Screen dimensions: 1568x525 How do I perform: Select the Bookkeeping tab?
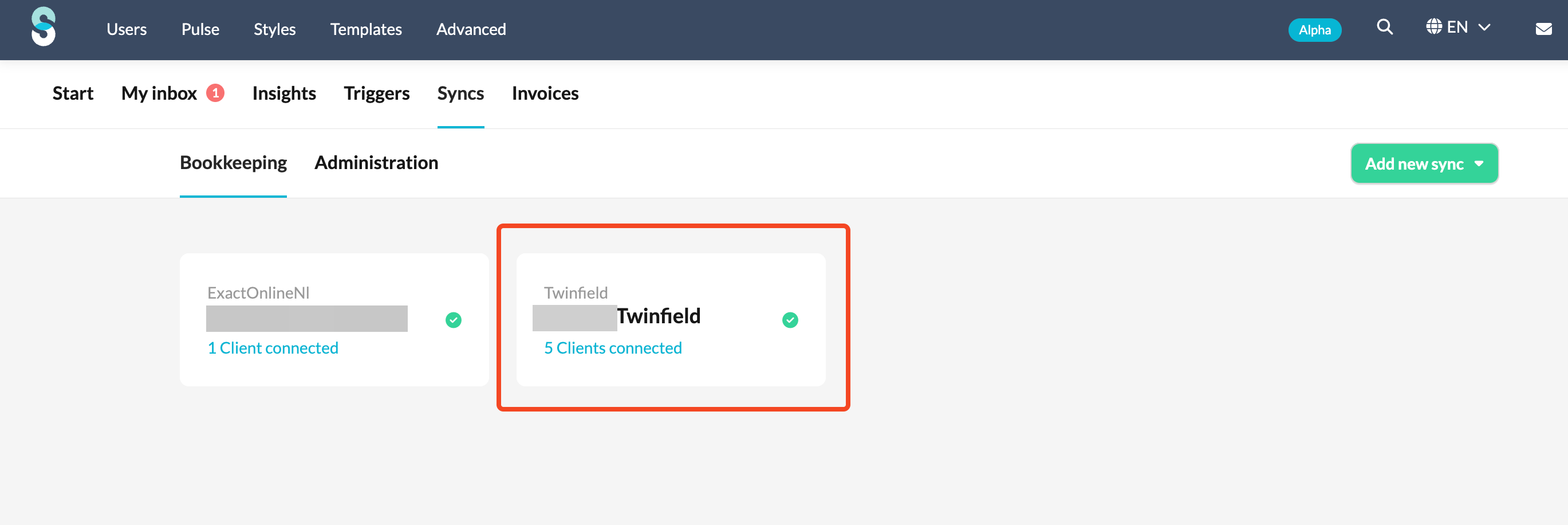233,163
